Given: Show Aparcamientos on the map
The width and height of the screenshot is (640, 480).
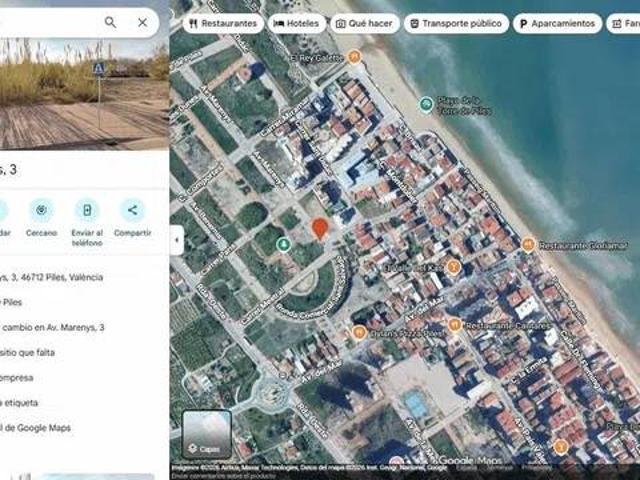Looking at the screenshot, I should pos(557,24).
